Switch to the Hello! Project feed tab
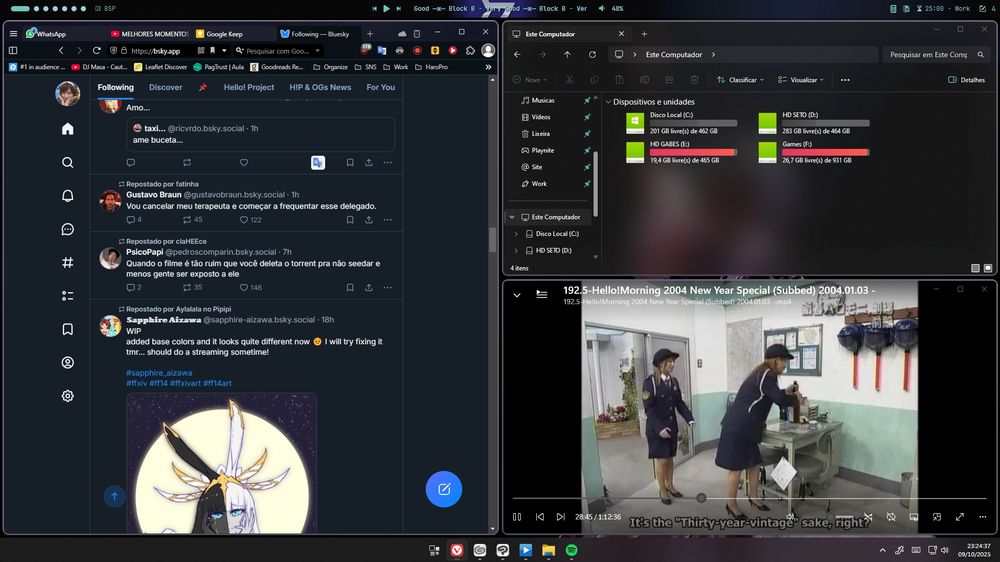The height and width of the screenshot is (562, 1000). (x=249, y=87)
